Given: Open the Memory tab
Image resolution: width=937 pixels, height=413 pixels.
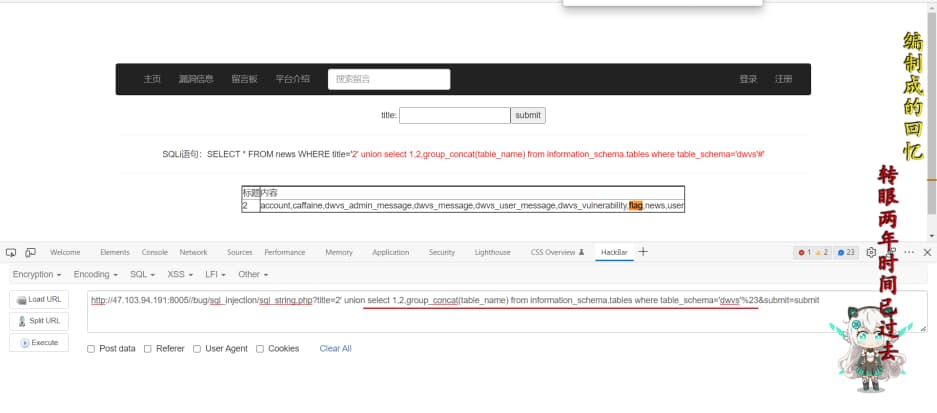Looking at the screenshot, I should [339, 252].
